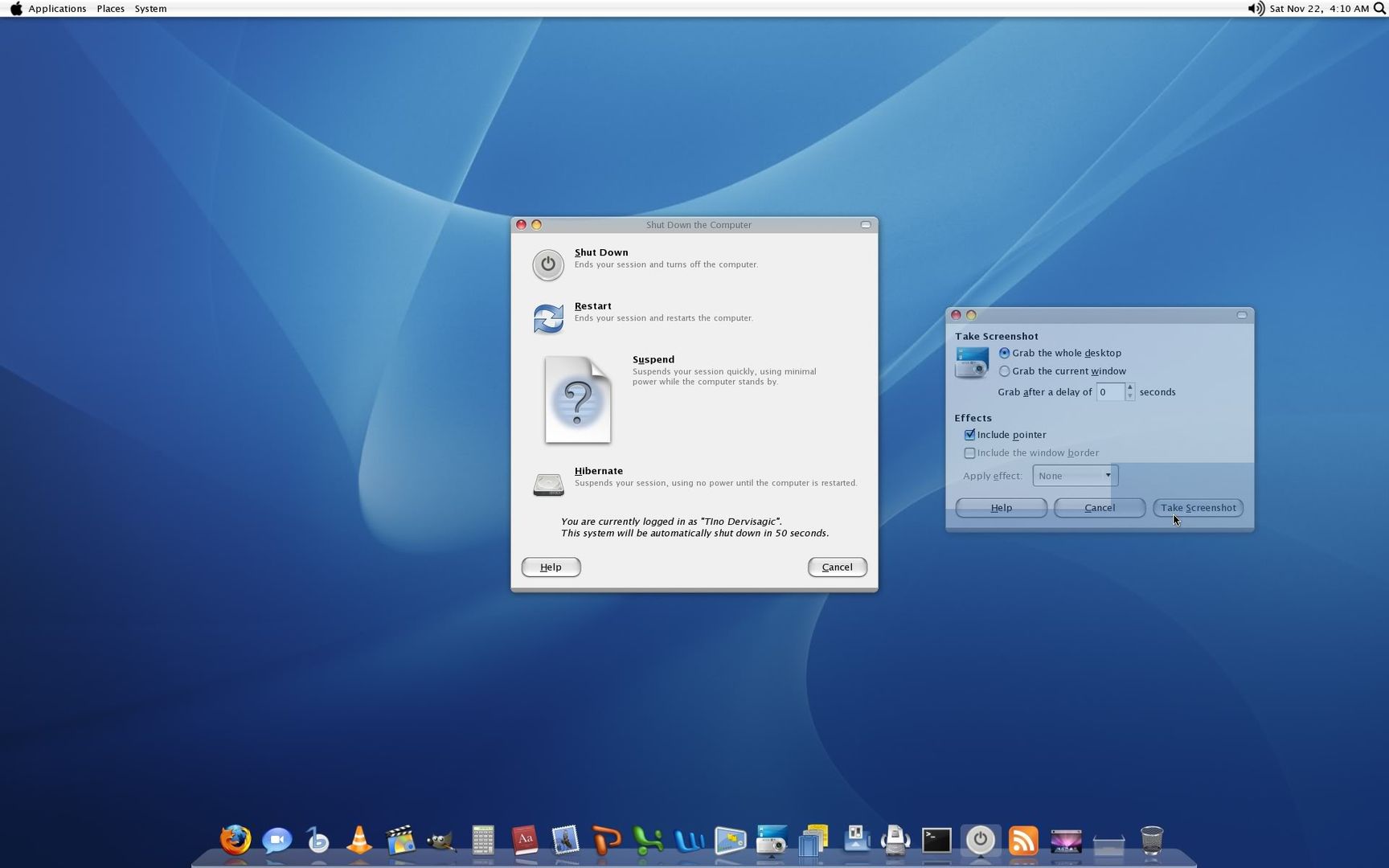Open the VLC media player icon
Viewport: 1389px width, 868px height.
point(359,841)
